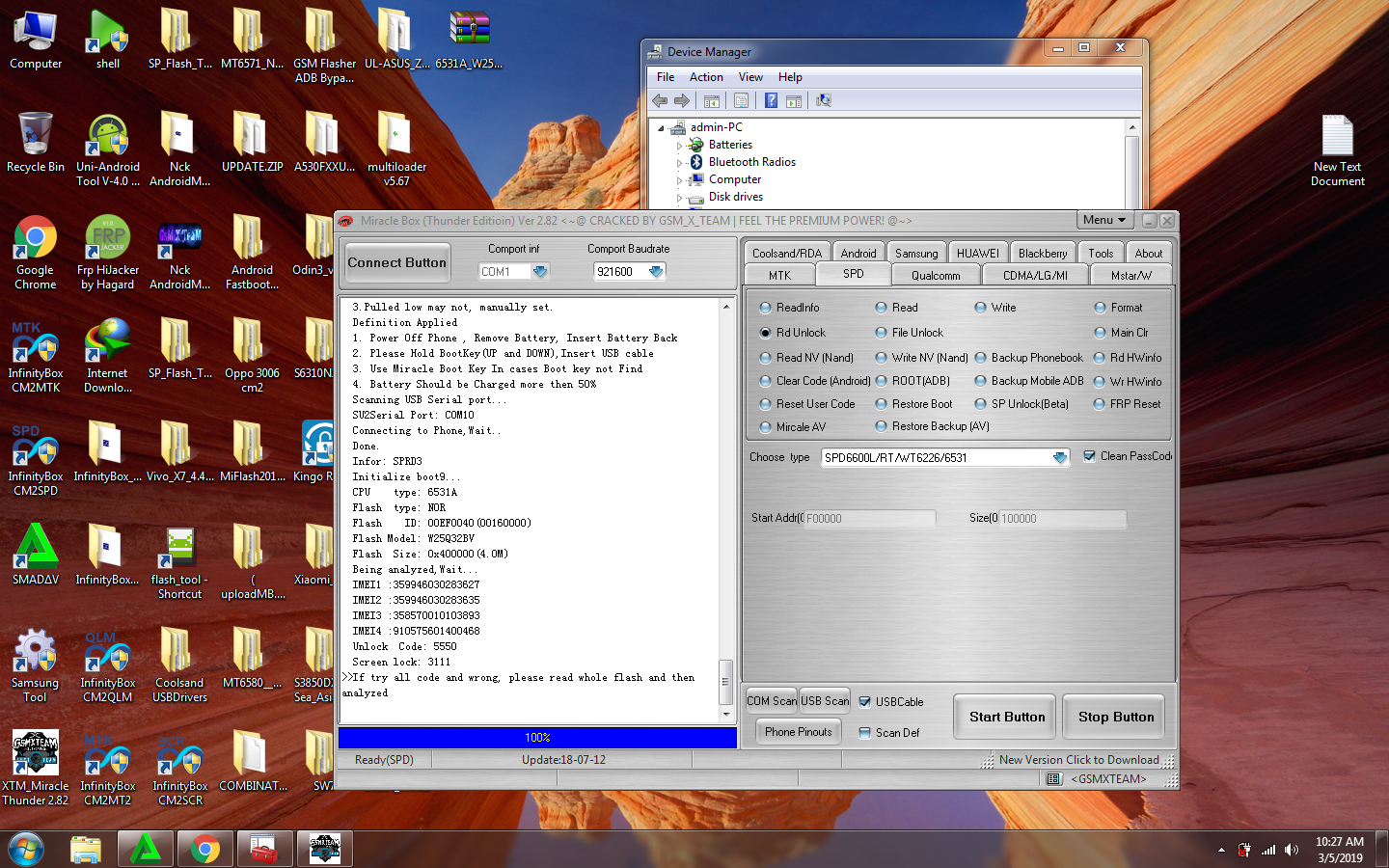This screenshot has width=1389, height=868.
Task: Open SMADAV desktop icon
Action: pos(36,555)
